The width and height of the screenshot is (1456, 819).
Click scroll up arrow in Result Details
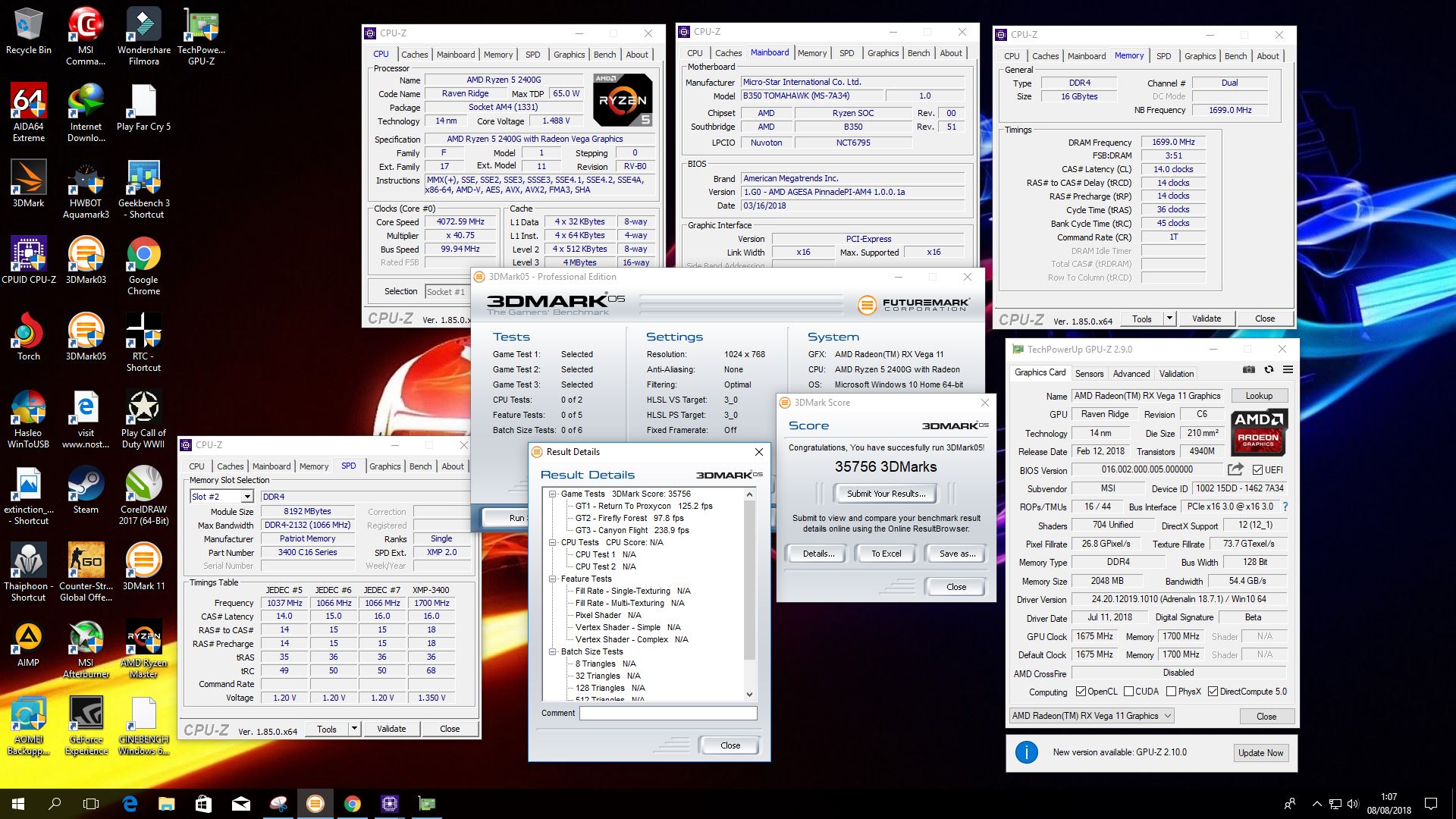click(x=749, y=494)
